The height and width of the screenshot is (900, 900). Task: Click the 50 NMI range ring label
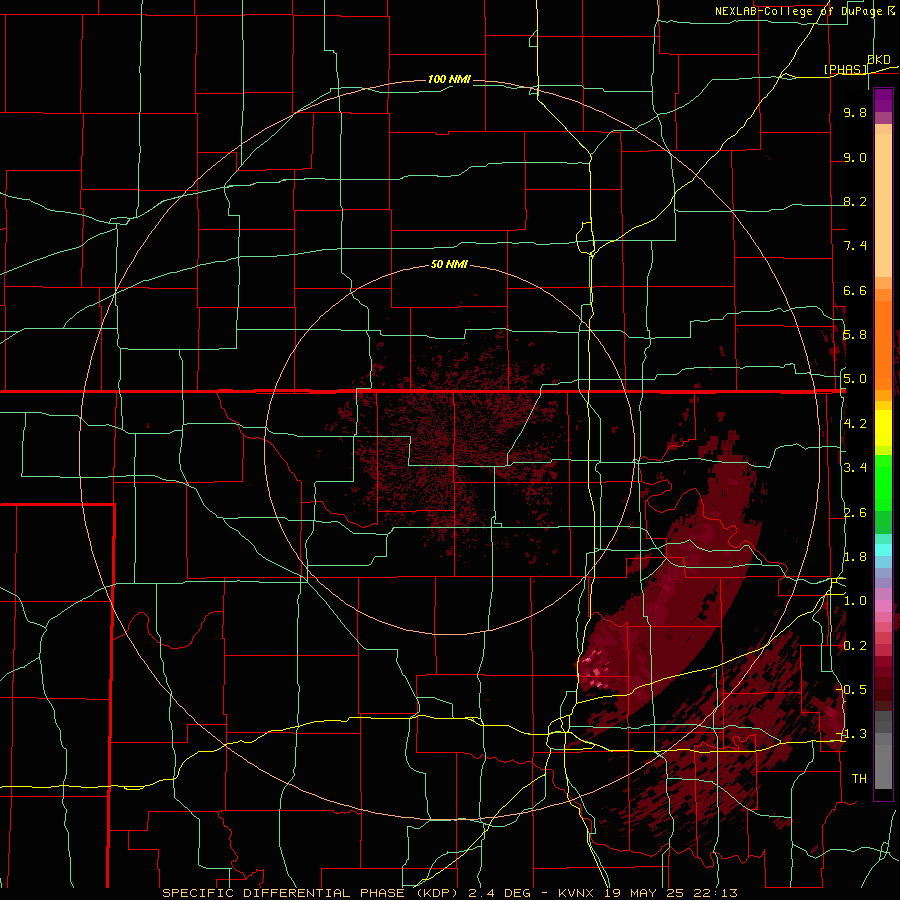pos(449,264)
